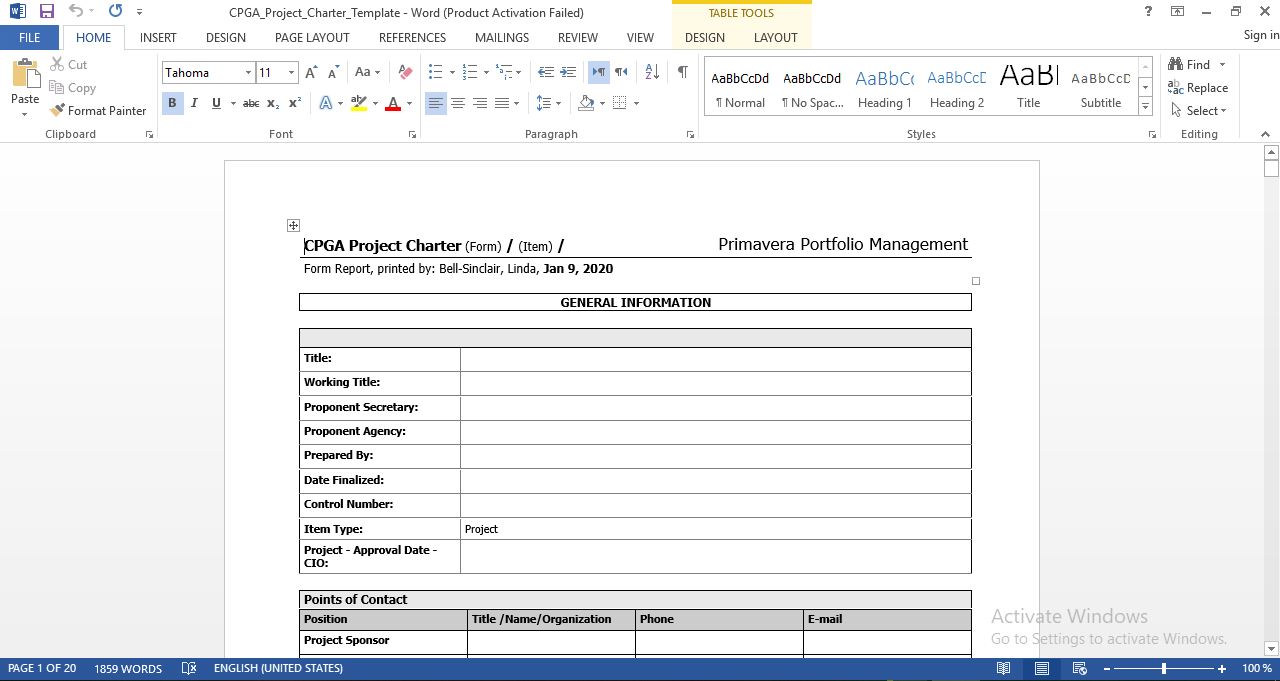
Task: Enable center text alignment
Action: (x=457, y=102)
